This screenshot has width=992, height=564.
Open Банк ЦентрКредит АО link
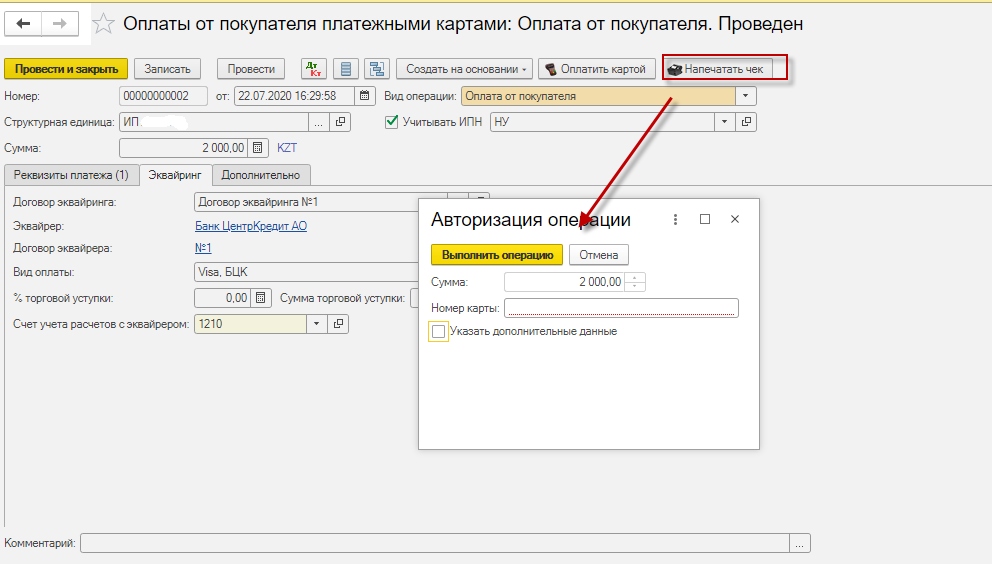pyautogui.click(x=251, y=226)
